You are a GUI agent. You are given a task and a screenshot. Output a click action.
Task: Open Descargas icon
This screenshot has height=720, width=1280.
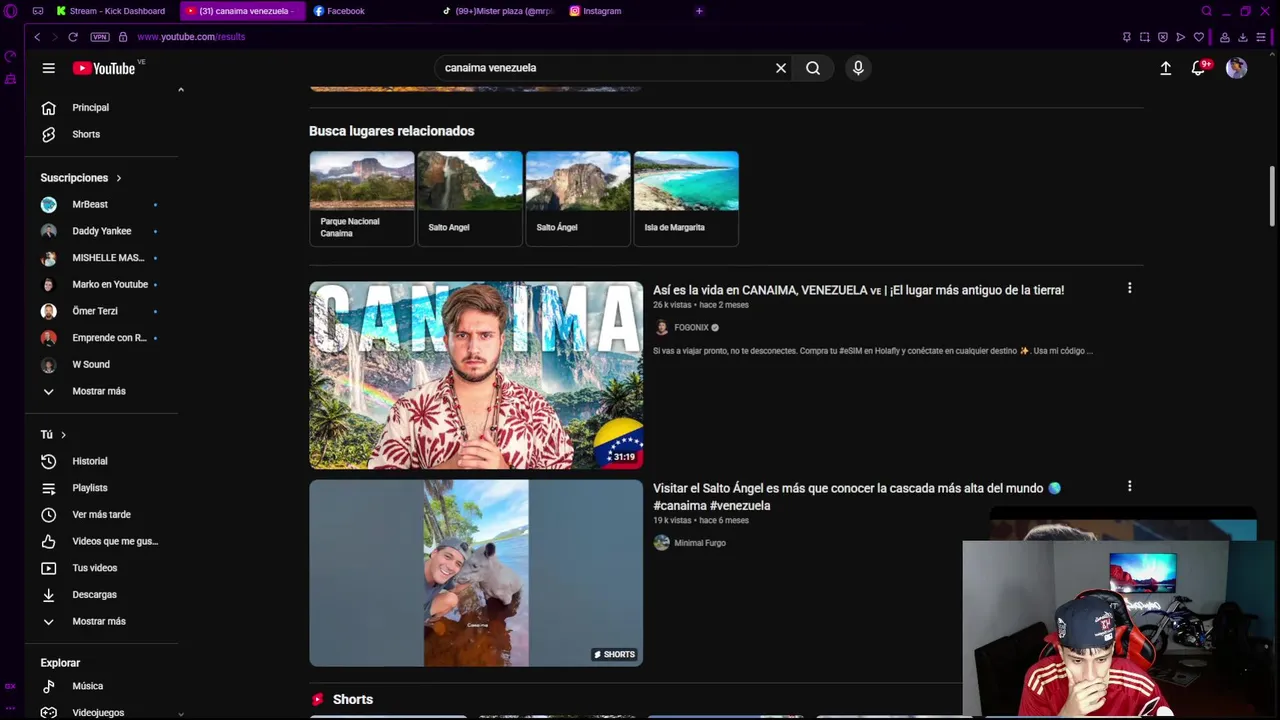[x=48, y=595]
